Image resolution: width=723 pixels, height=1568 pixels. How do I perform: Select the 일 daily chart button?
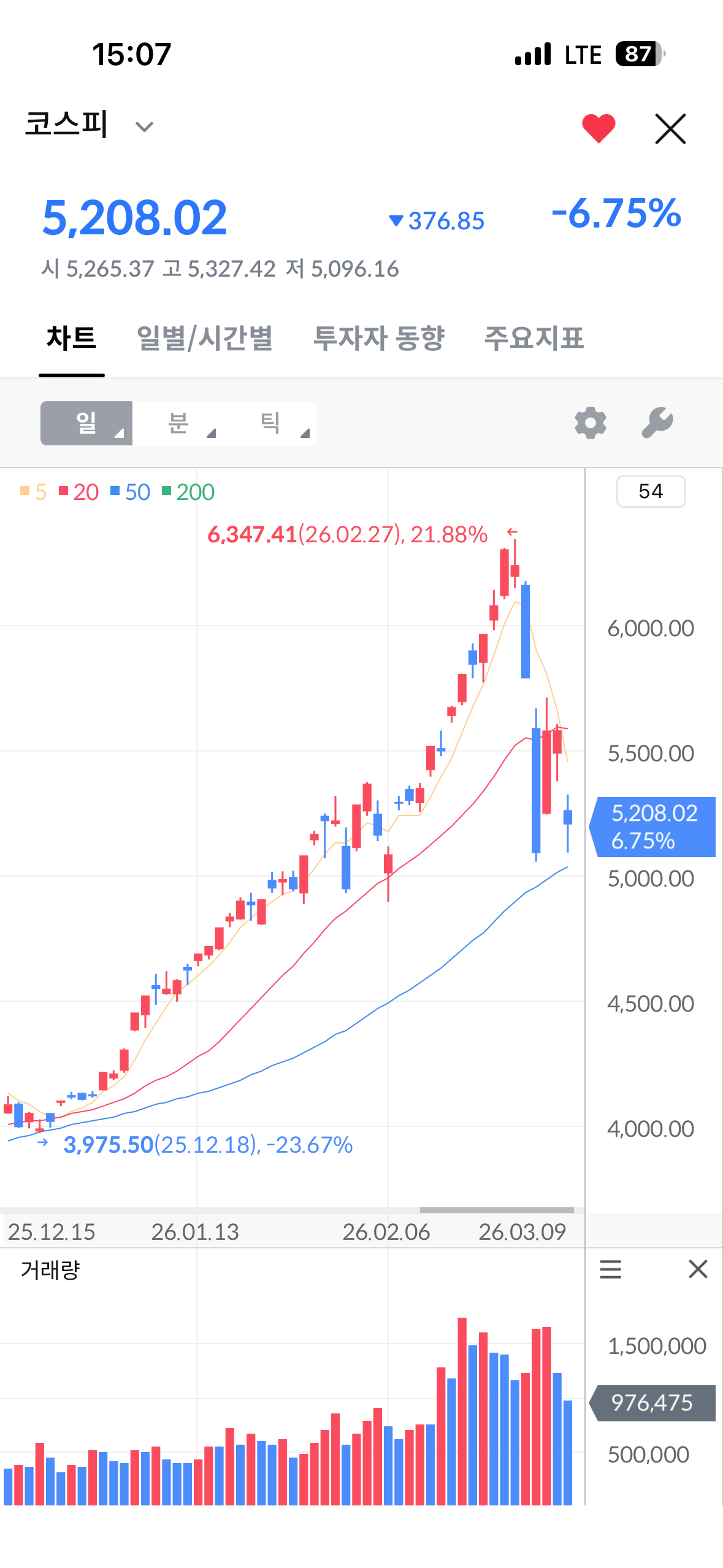click(x=86, y=423)
